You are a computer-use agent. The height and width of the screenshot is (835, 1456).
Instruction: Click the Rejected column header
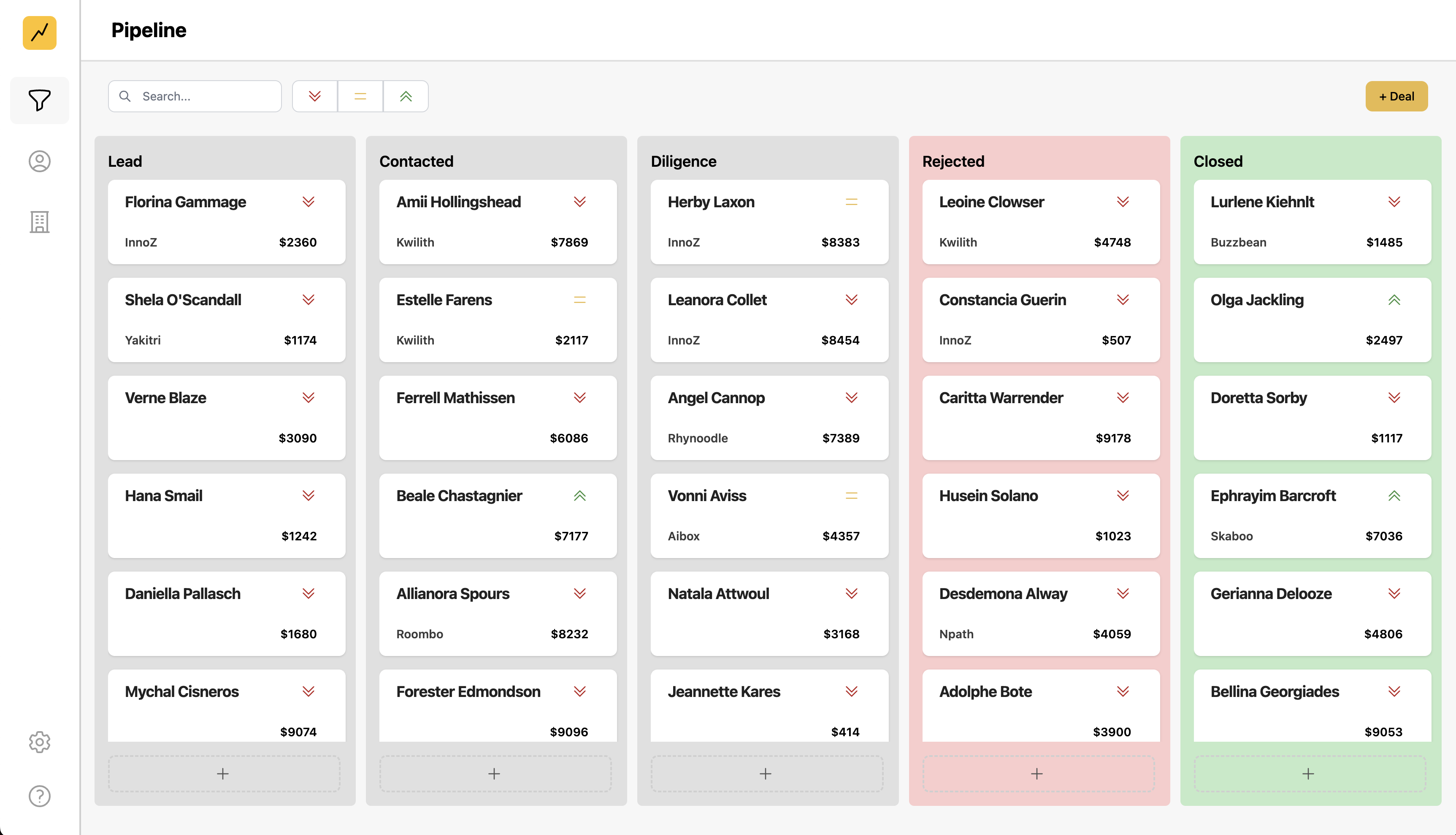coord(953,162)
